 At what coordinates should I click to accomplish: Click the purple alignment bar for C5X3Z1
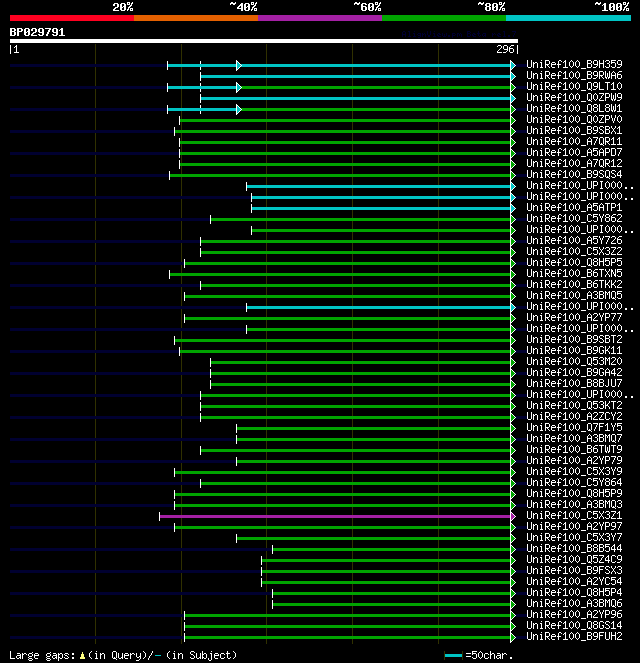(x=335, y=516)
